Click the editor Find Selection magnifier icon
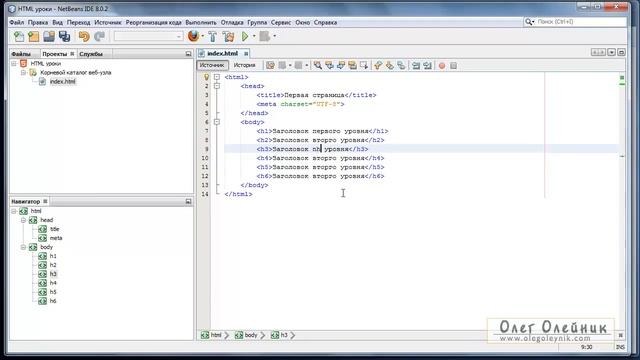 (318, 65)
